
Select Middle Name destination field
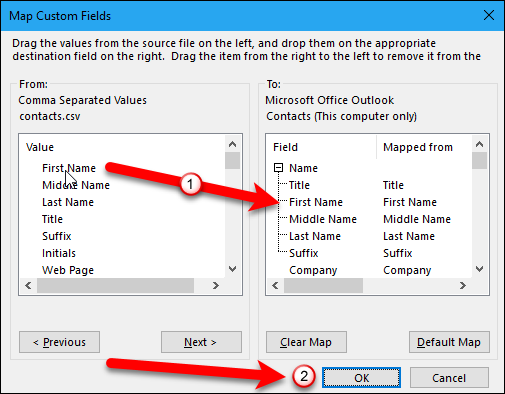point(323,219)
